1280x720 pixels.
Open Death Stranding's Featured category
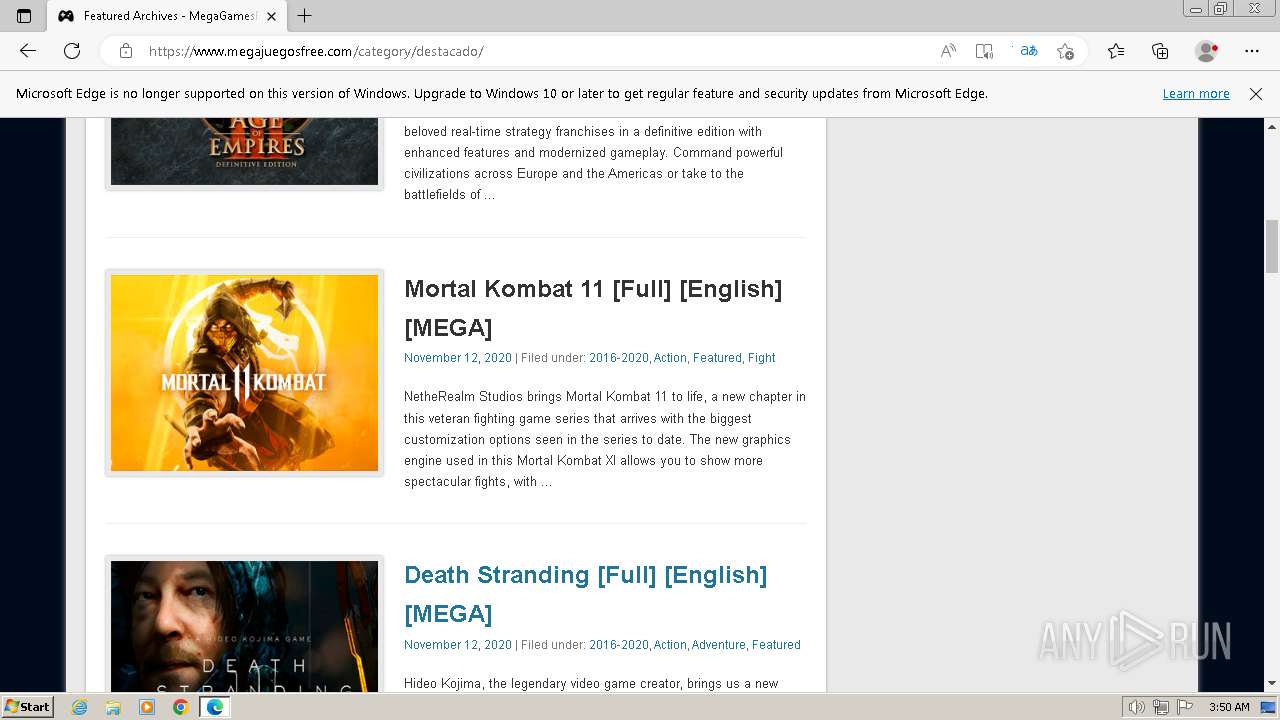[776, 645]
